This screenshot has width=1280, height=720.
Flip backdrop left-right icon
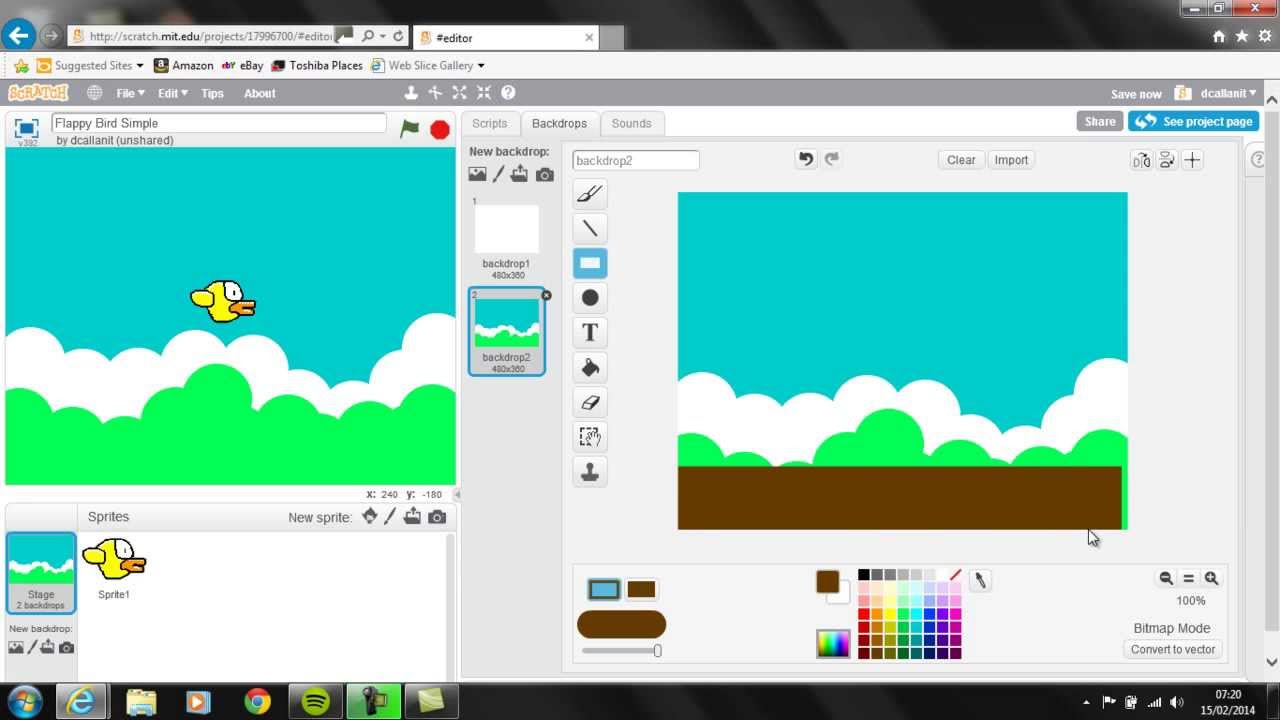tap(1141, 160)
